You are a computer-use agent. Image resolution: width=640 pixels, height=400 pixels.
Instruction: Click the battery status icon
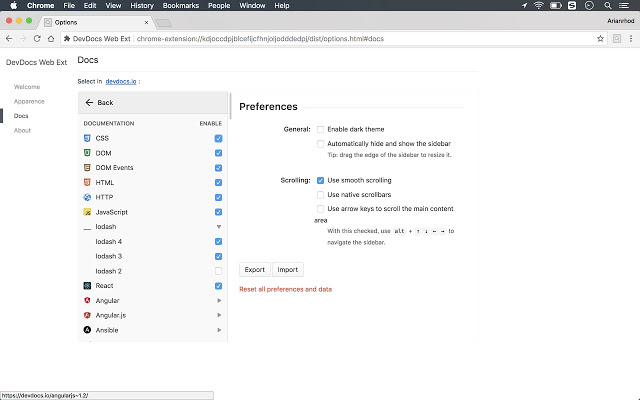coord(556,5)
